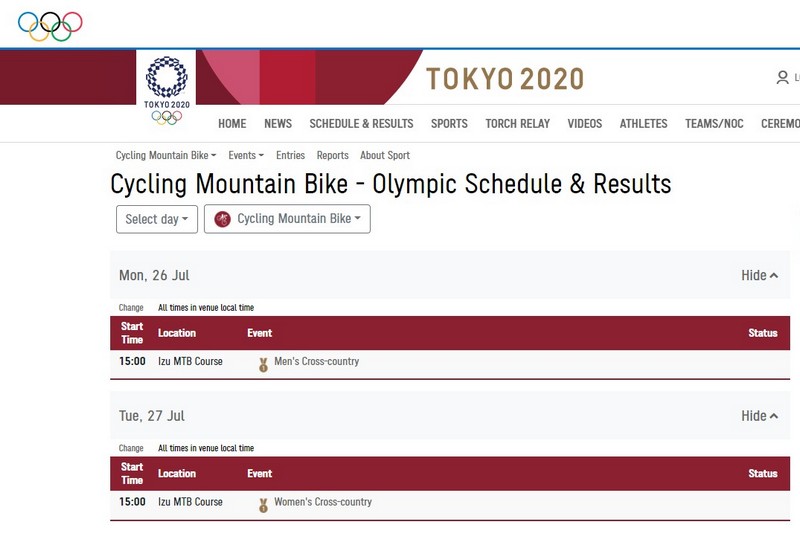Open the Cycling Mountain Bike sport dropdown button
The image size is (800, 533).
pos(287,219)
